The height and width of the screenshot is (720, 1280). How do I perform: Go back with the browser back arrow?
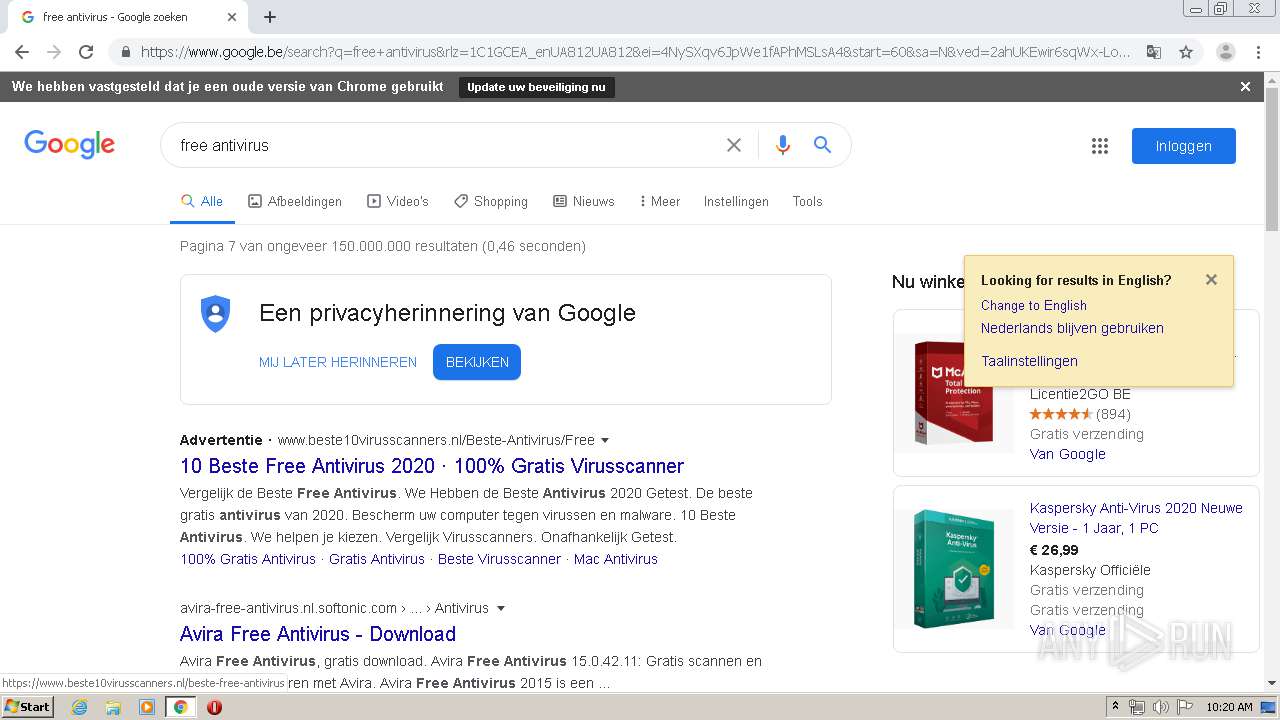click(x=22, y=52)
